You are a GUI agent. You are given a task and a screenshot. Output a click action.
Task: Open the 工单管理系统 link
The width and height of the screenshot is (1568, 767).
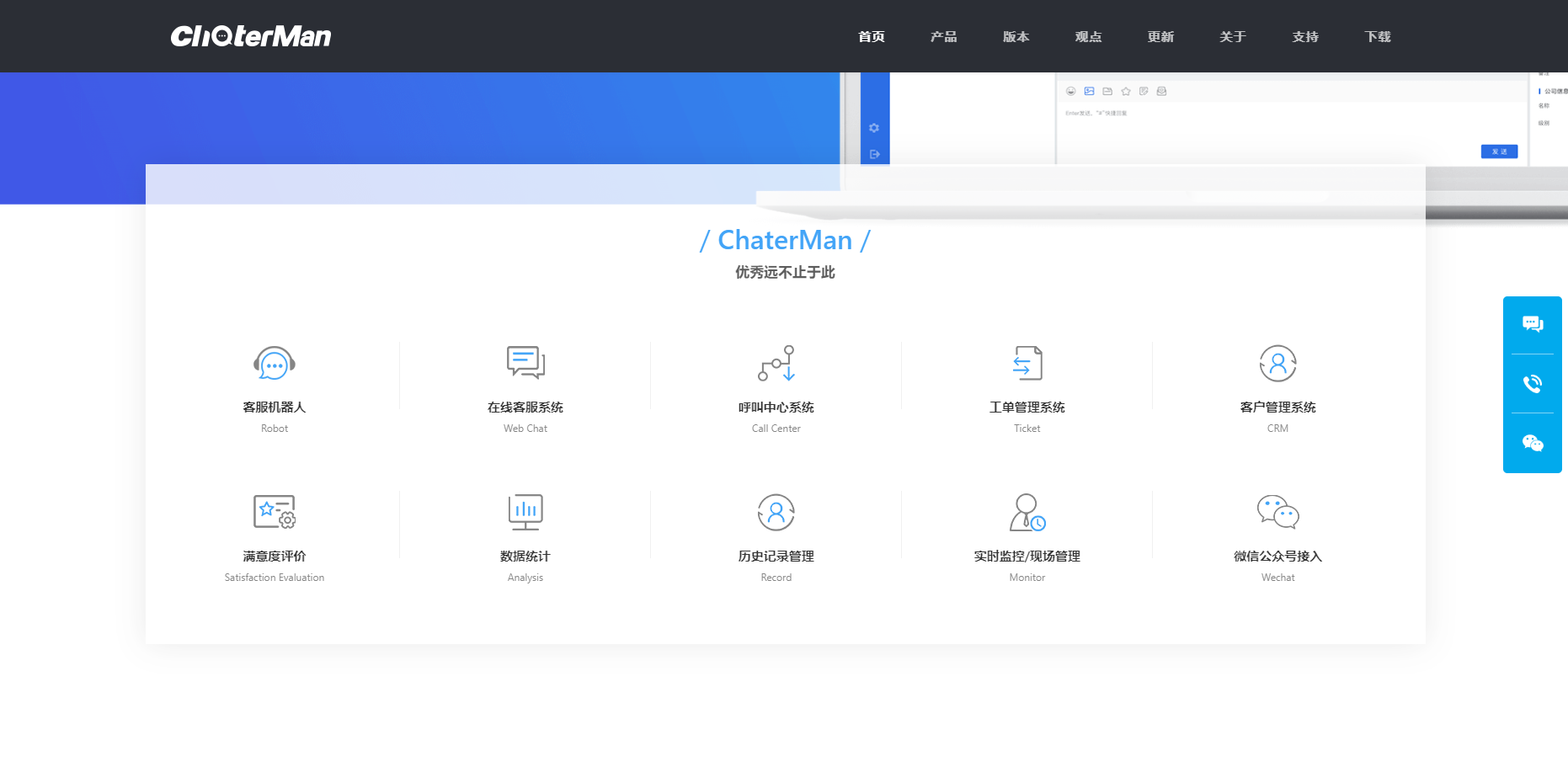coord(1027,407)
